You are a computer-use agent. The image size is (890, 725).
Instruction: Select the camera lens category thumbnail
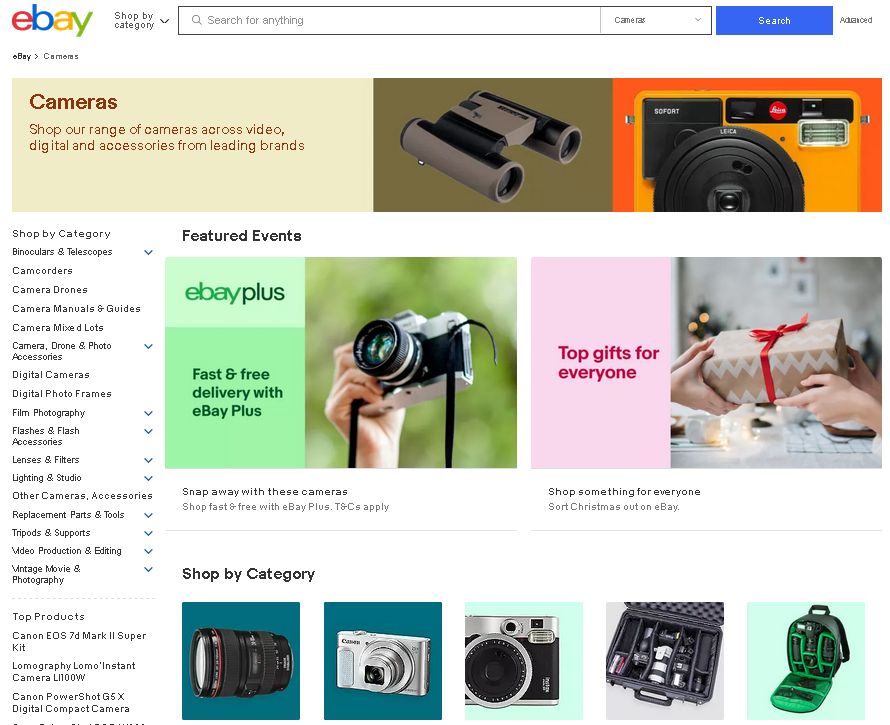pyautogui.click(x=241, y=661)
